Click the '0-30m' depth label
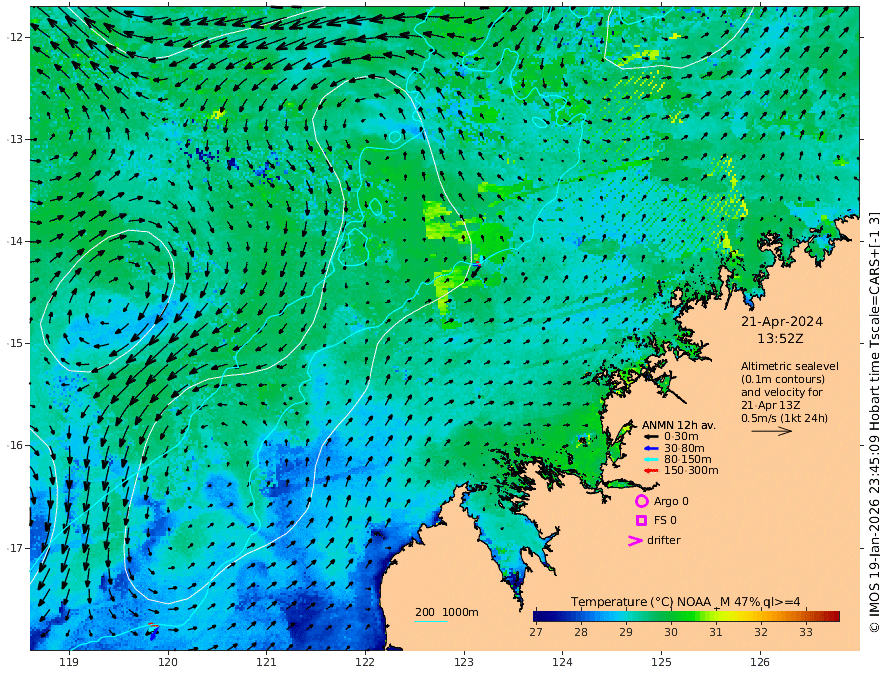 tap(681, 437)
